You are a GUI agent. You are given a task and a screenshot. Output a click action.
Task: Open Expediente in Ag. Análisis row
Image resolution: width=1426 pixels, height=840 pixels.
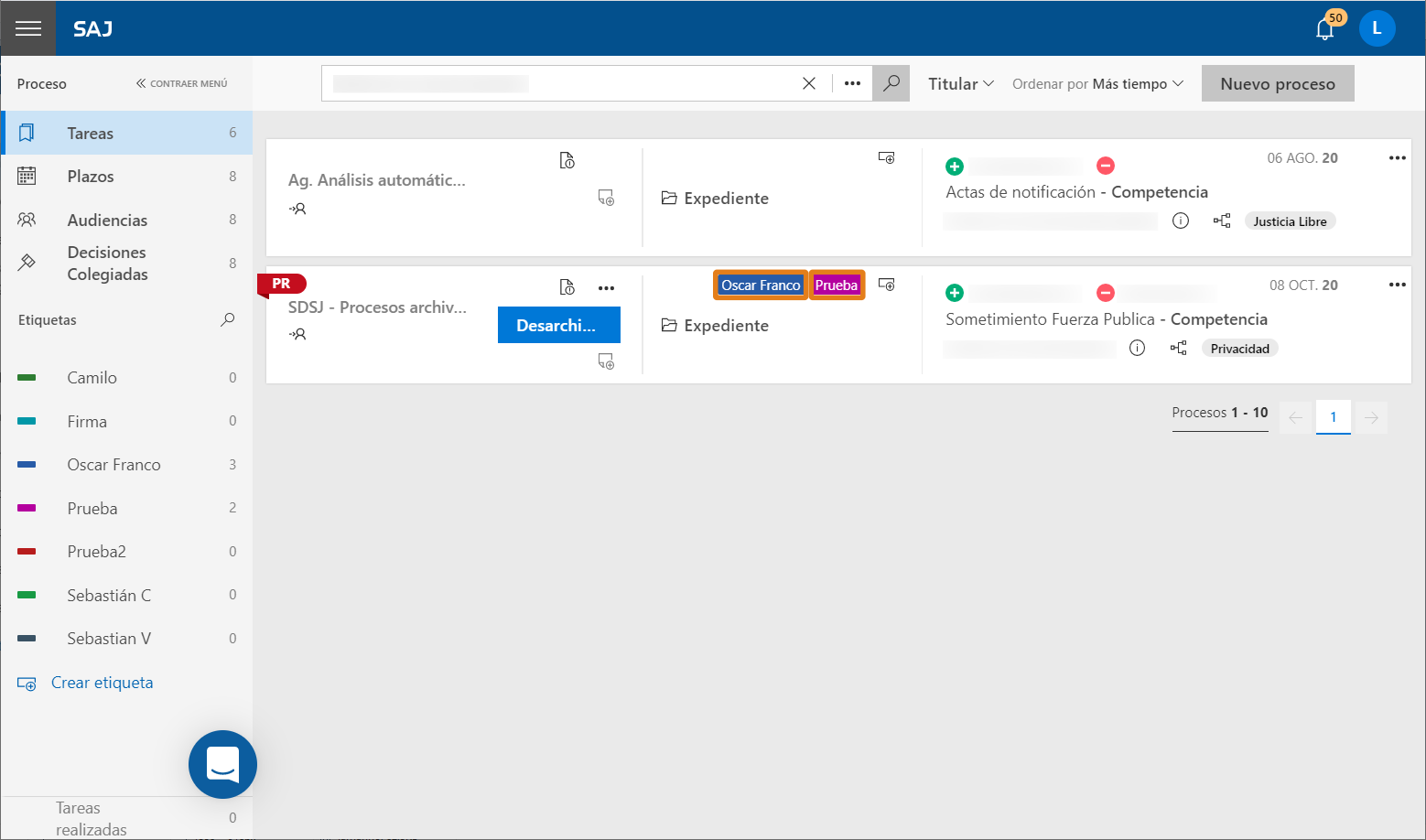(715, 198)
